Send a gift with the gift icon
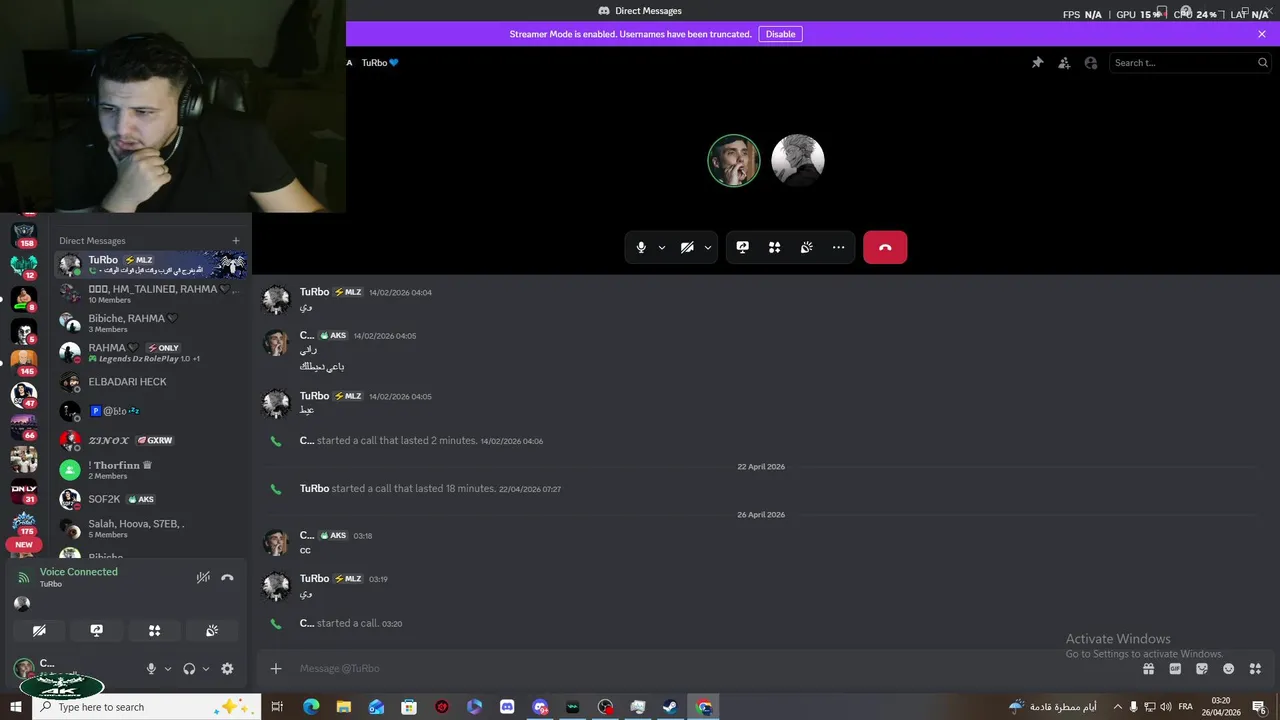 click(1148, 669)
